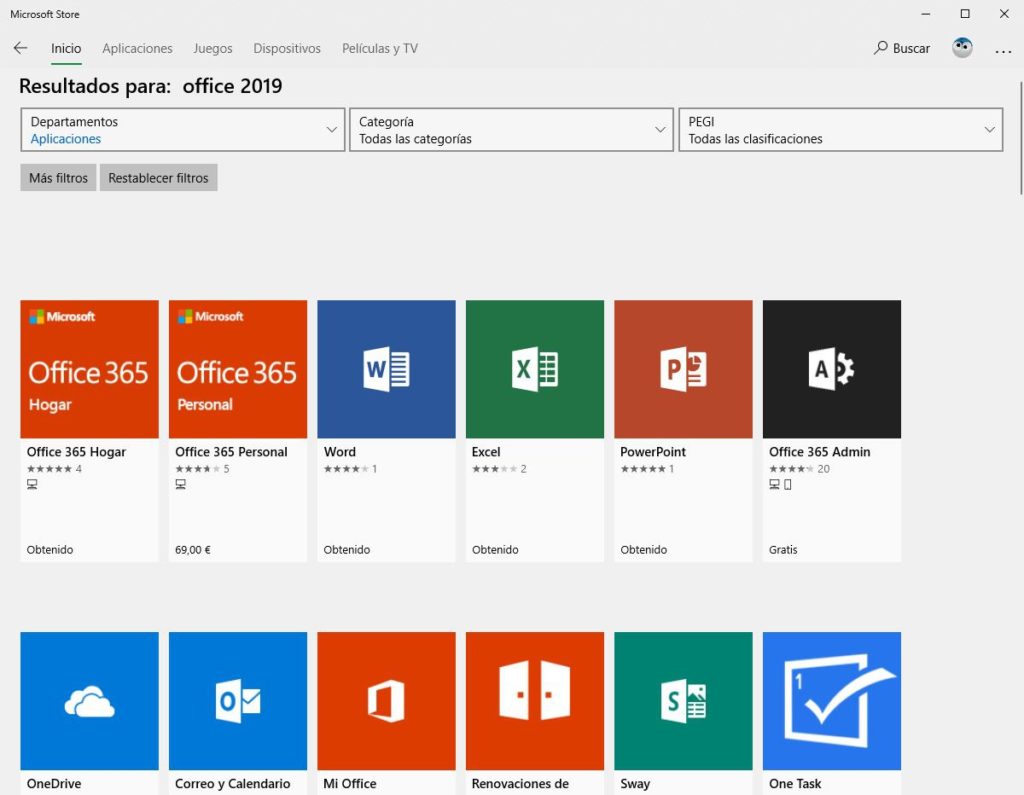Click the Word star rating

click(x=346, y=468)
